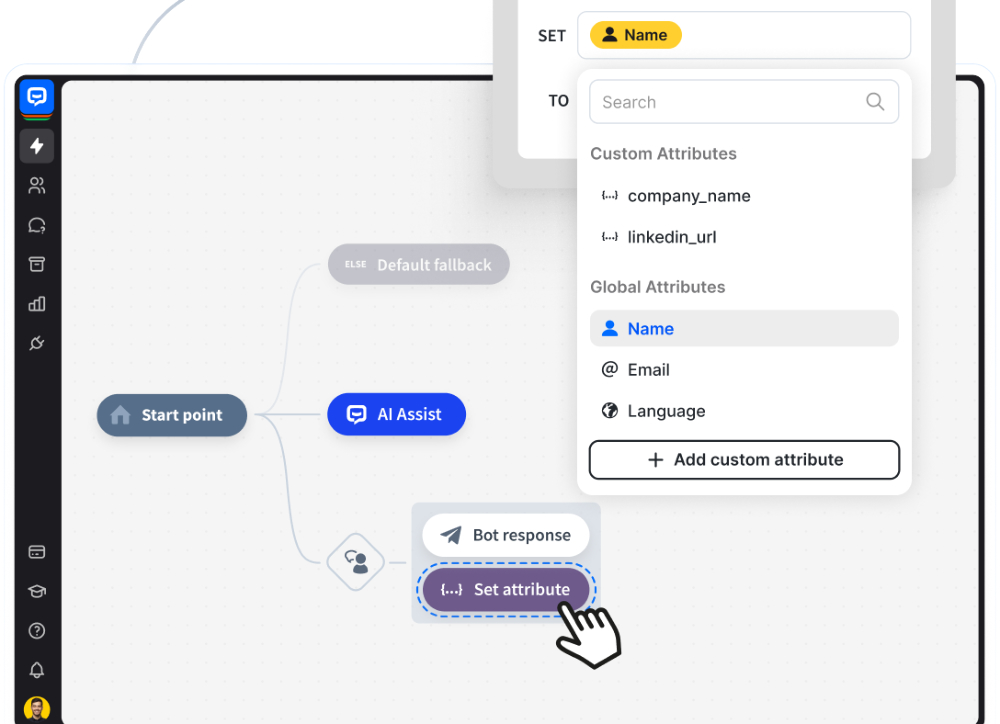This screenshot has height=724, width=1000.
Task: Open the integrations plug icon
Action: (37, 344)
